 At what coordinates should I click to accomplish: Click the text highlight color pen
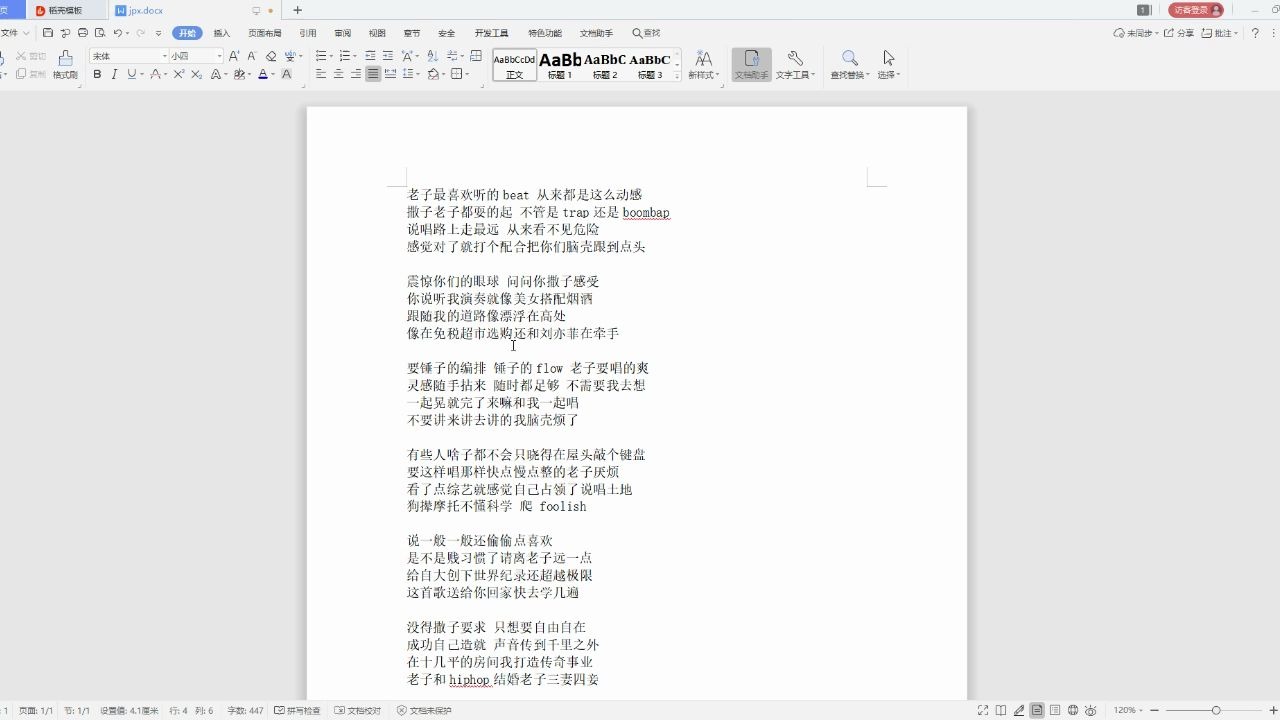tap(238, 74)
